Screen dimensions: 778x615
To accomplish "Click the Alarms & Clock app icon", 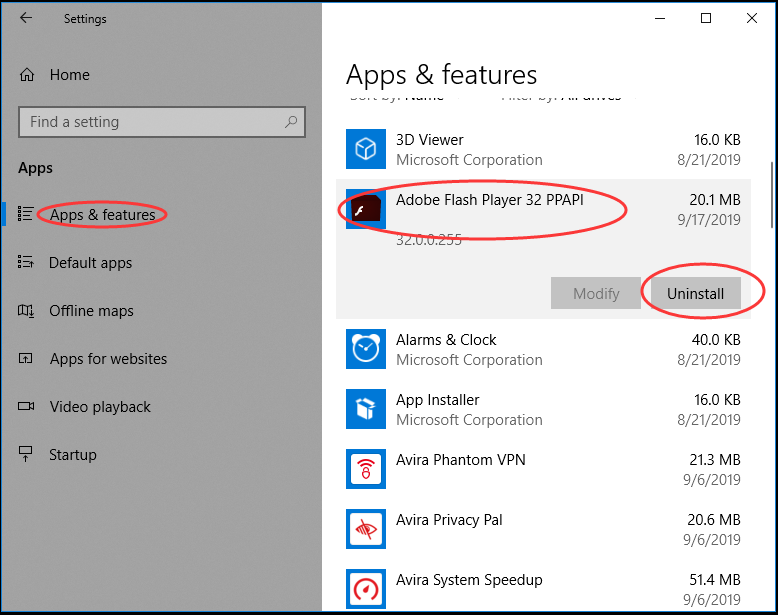I will pyautogui.click(x=366, y=349).
